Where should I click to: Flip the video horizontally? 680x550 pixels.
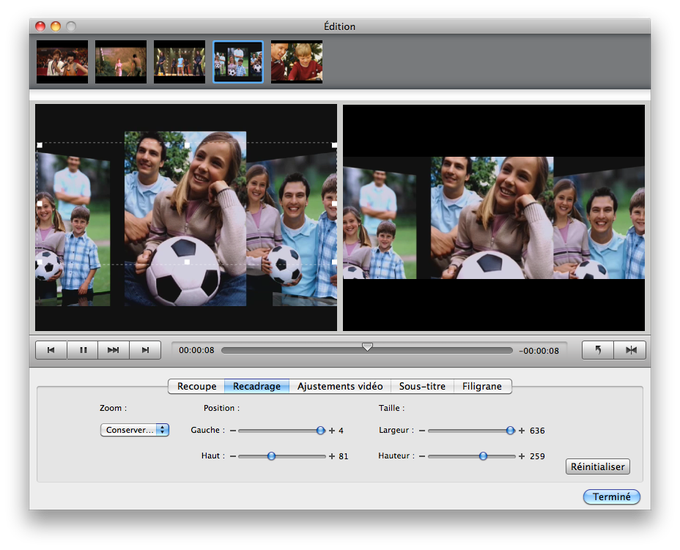[630, 350]
